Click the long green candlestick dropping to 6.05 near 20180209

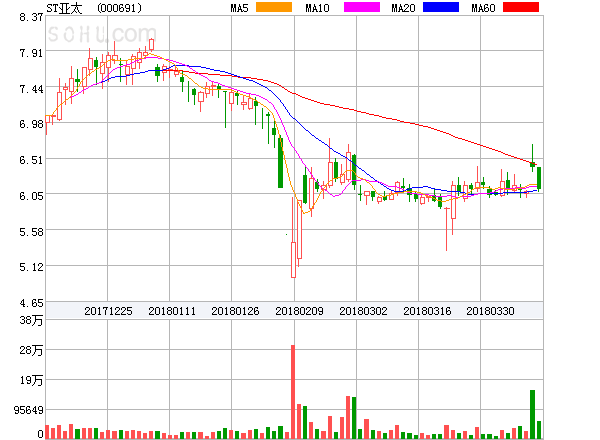pyautogui.click(x=280, y=163)
